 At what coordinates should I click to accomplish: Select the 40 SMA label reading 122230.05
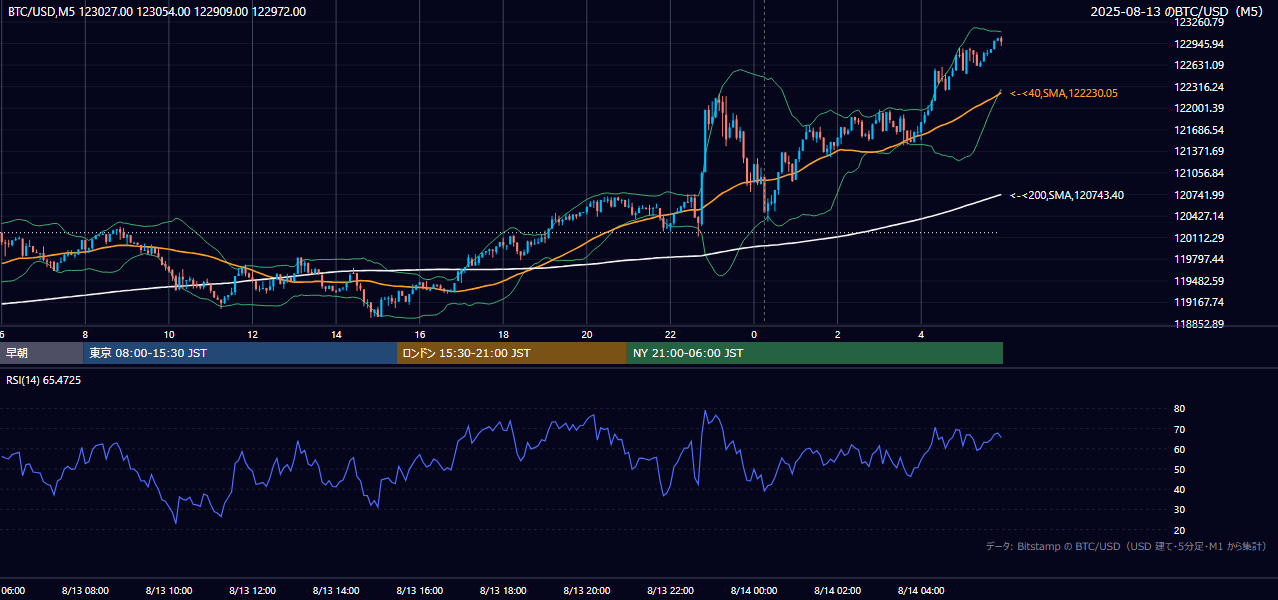click(x=1064, y=93)
